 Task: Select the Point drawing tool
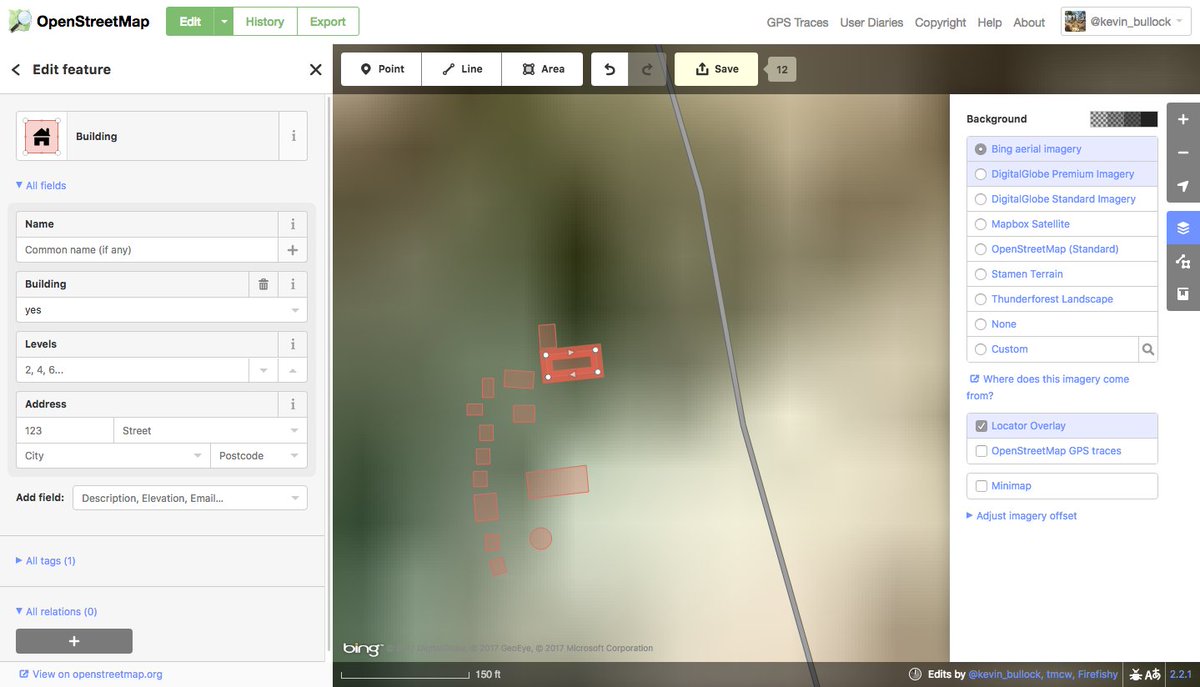pyautogui.click(x=381, y=69)
